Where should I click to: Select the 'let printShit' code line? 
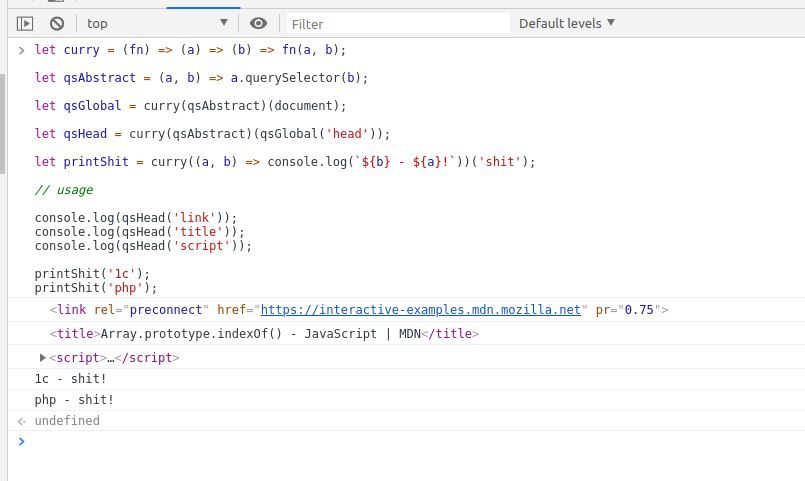(x=285, y=161)
